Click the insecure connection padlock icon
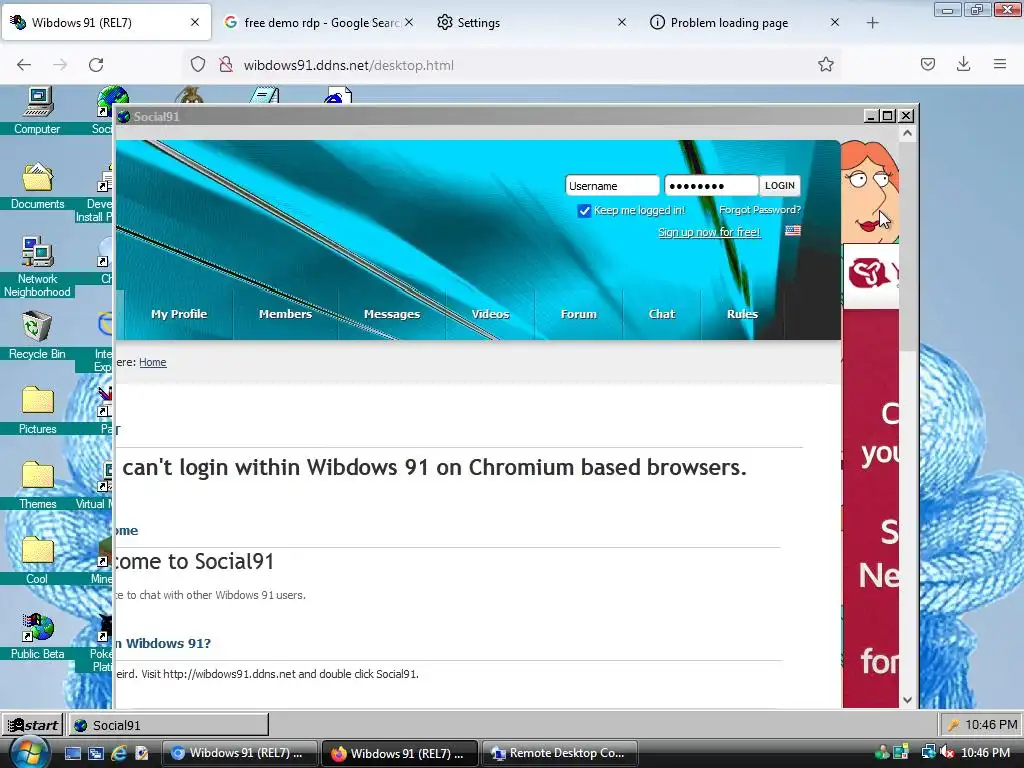Viewport: 1024px width, 768px height. [226, 65]
